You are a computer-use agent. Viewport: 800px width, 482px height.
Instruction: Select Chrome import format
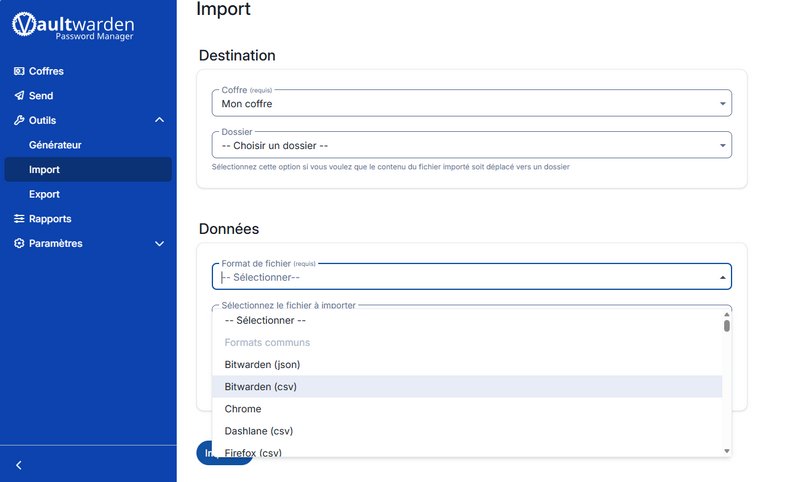[x=243, y=409]
